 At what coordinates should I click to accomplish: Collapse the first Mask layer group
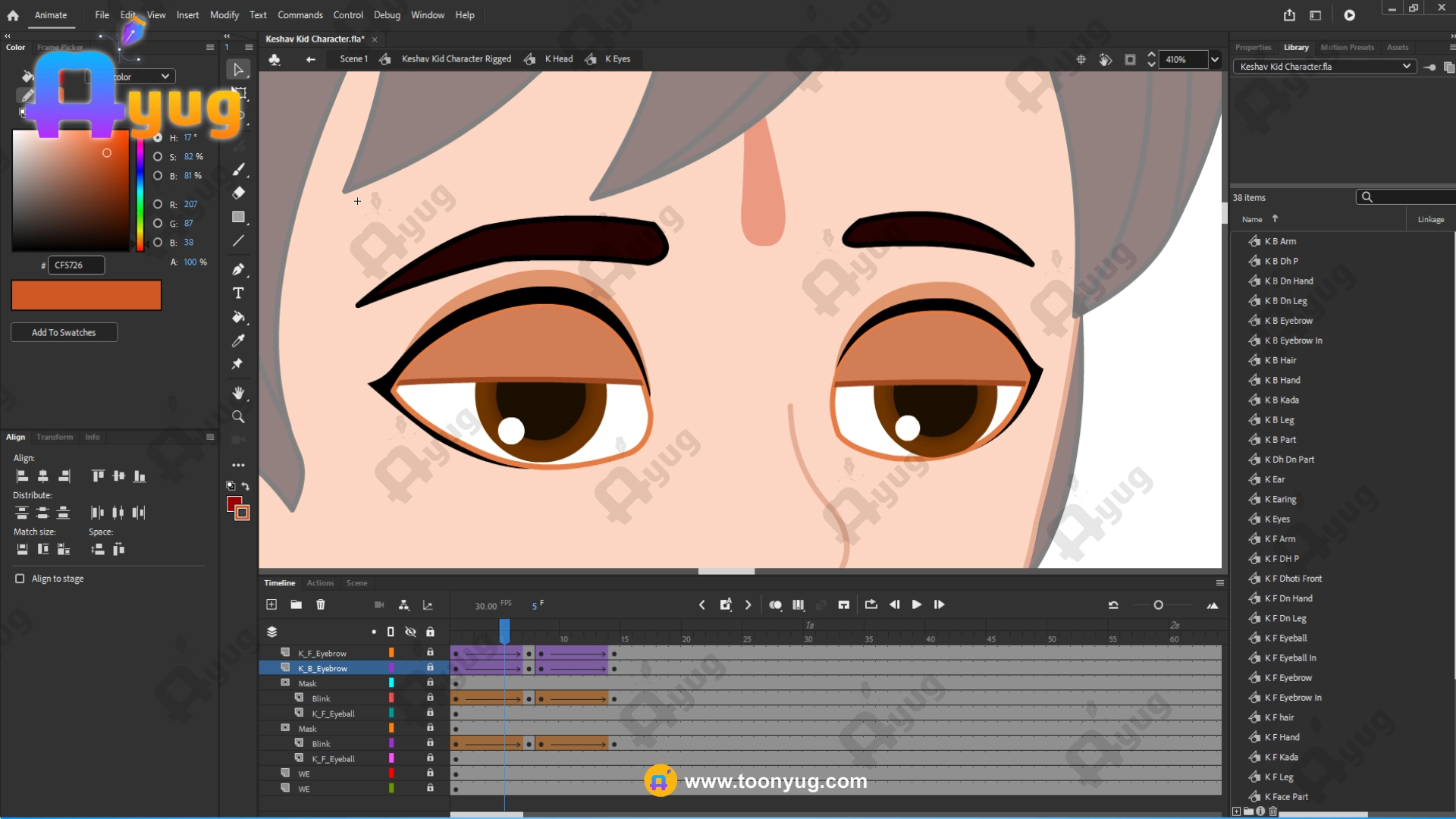coord(285,682)
